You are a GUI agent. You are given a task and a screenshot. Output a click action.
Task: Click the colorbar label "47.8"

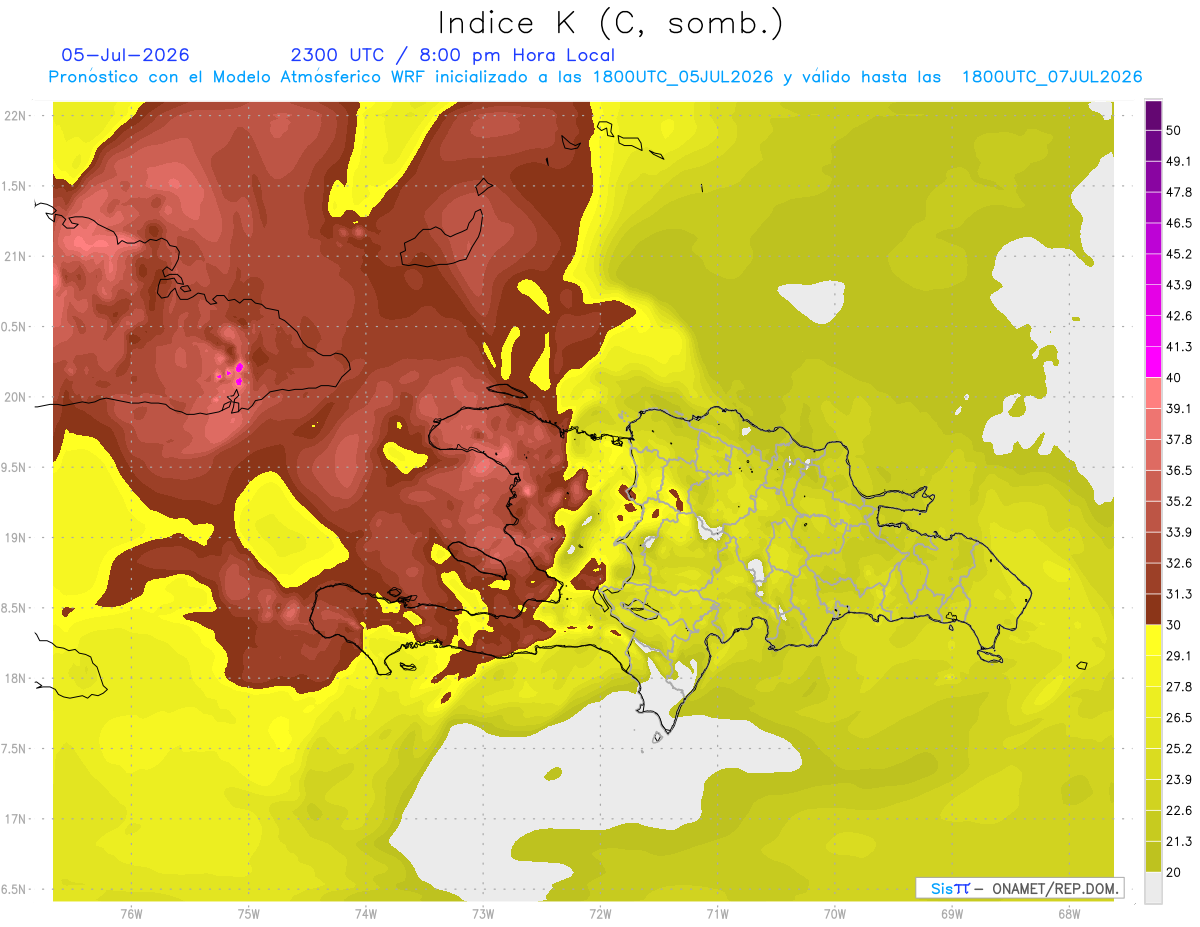point(1178,192)
